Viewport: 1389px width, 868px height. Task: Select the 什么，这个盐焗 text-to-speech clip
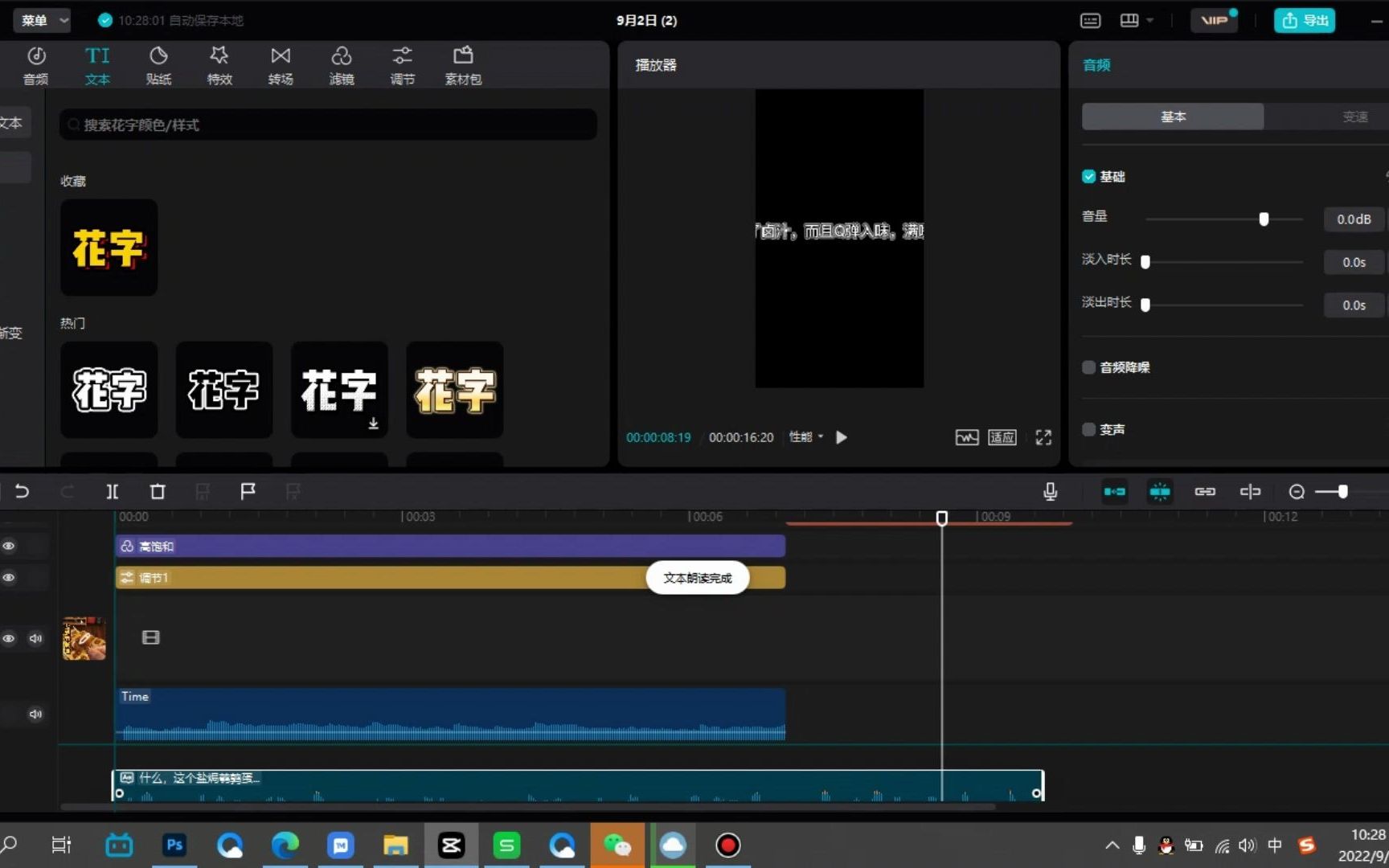[x=577, y=785]
